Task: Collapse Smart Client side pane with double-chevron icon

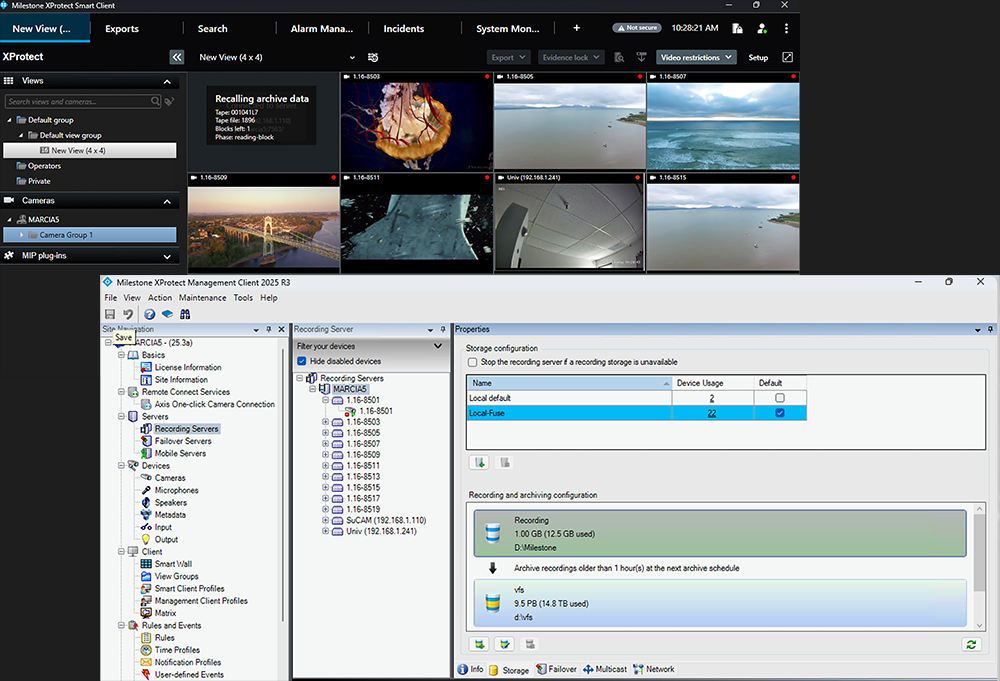Action: (177, 57)
